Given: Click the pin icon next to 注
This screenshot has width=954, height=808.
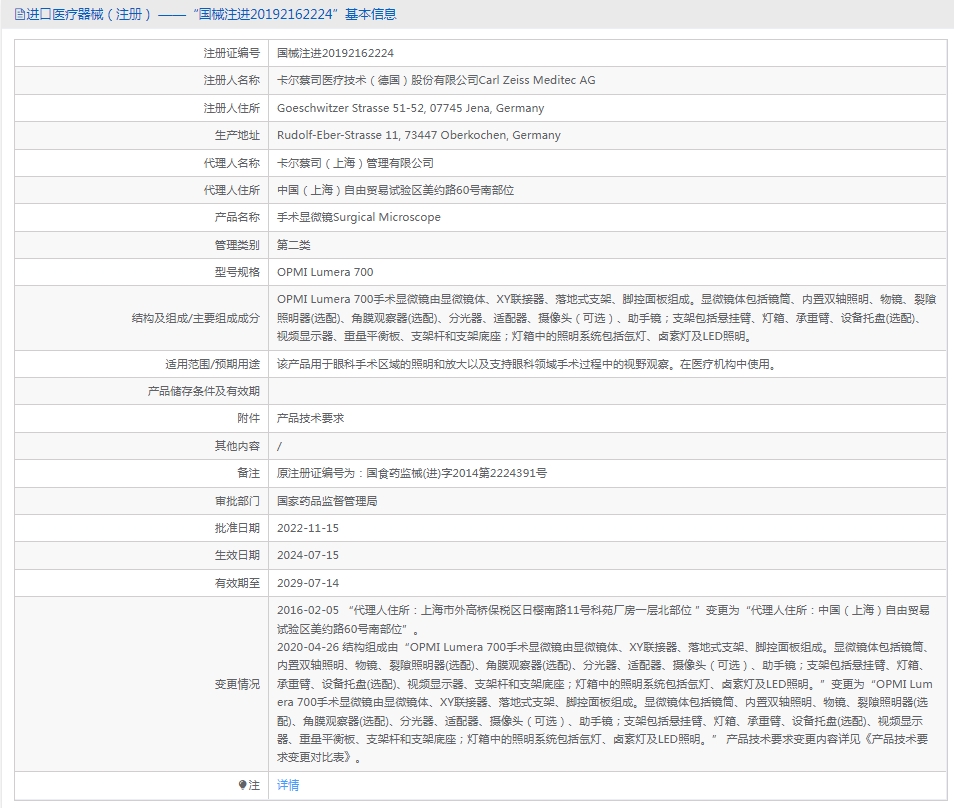Looking at the screenshot, I should [240, 786].
